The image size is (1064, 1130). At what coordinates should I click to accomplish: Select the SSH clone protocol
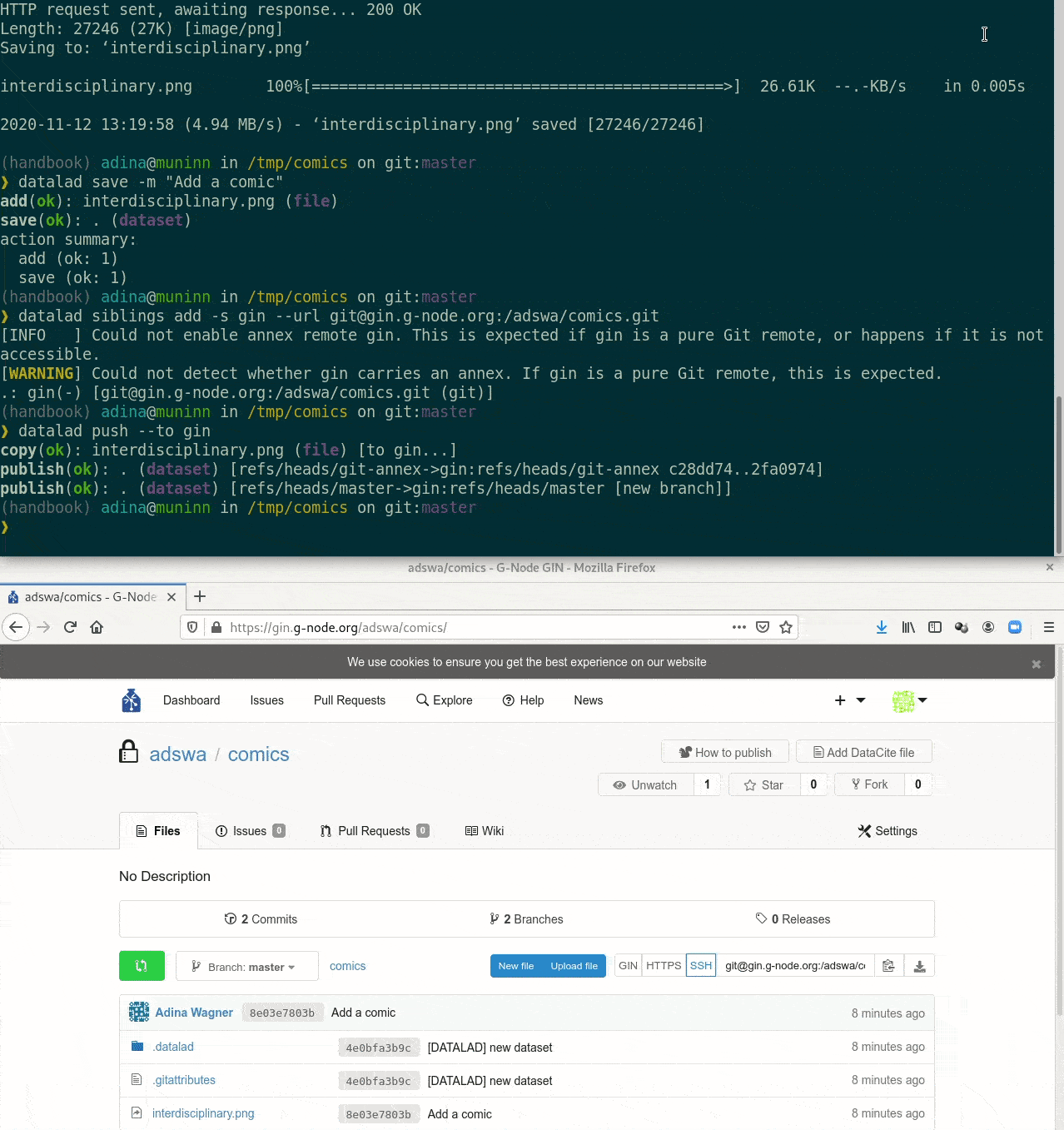(701, 966)
